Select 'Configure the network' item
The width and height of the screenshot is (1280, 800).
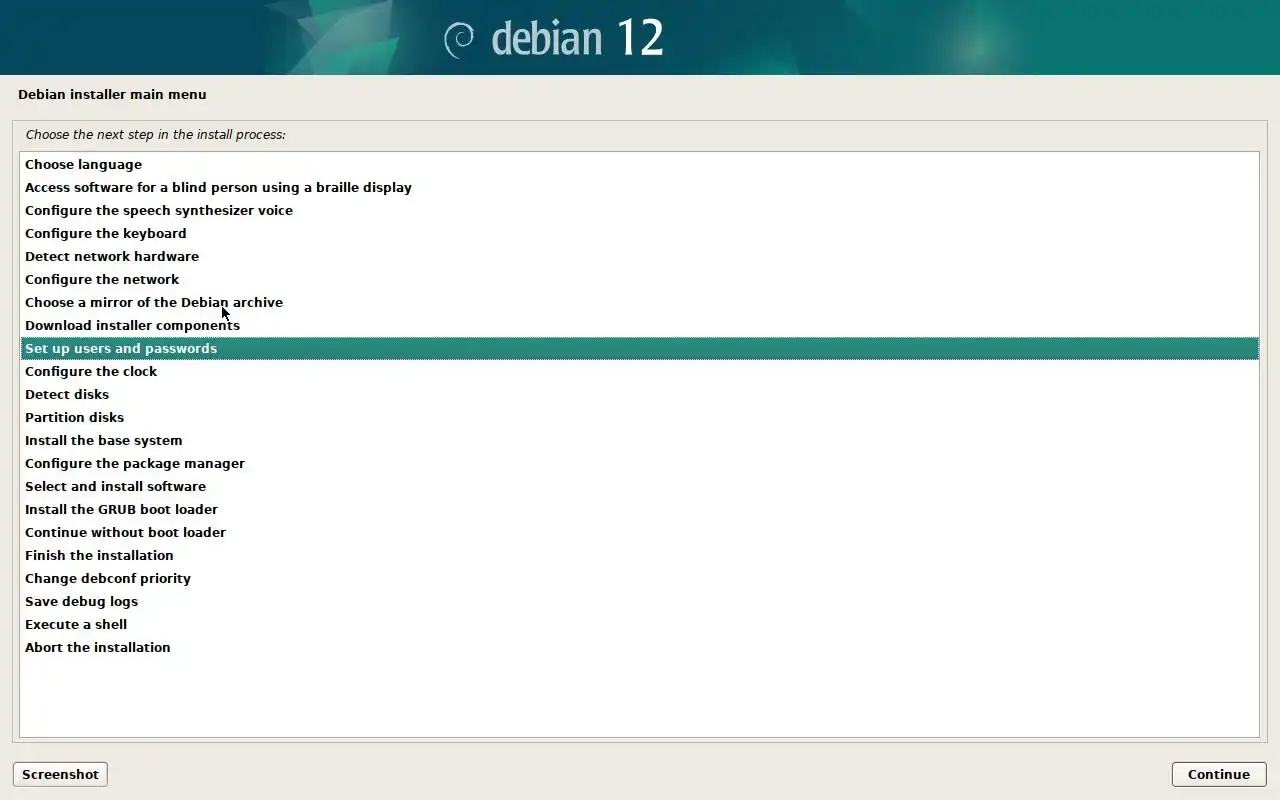(640, 279)
